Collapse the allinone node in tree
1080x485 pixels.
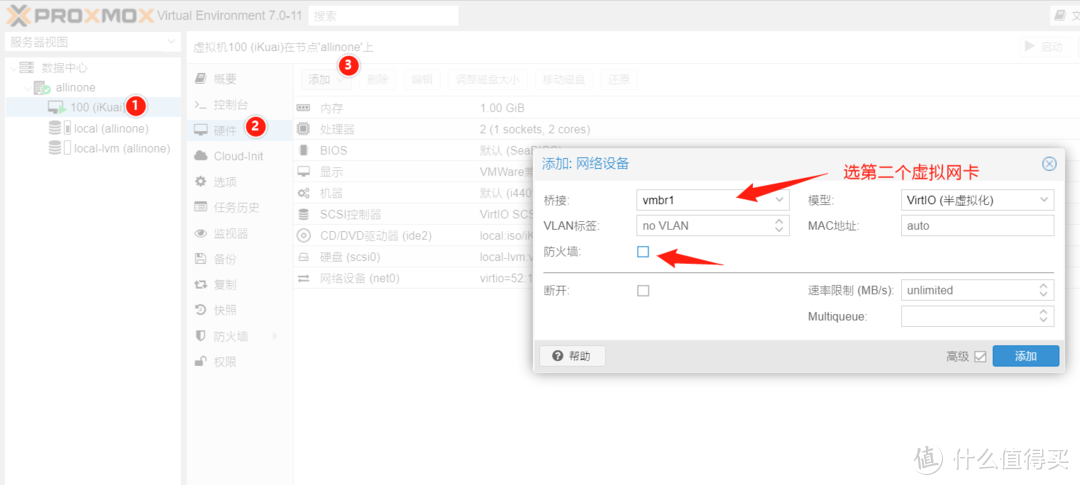[28, 88]
